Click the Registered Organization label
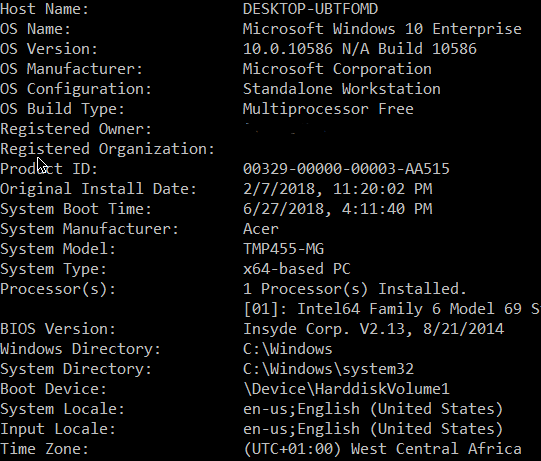The image size is (541, 461). 107,149
